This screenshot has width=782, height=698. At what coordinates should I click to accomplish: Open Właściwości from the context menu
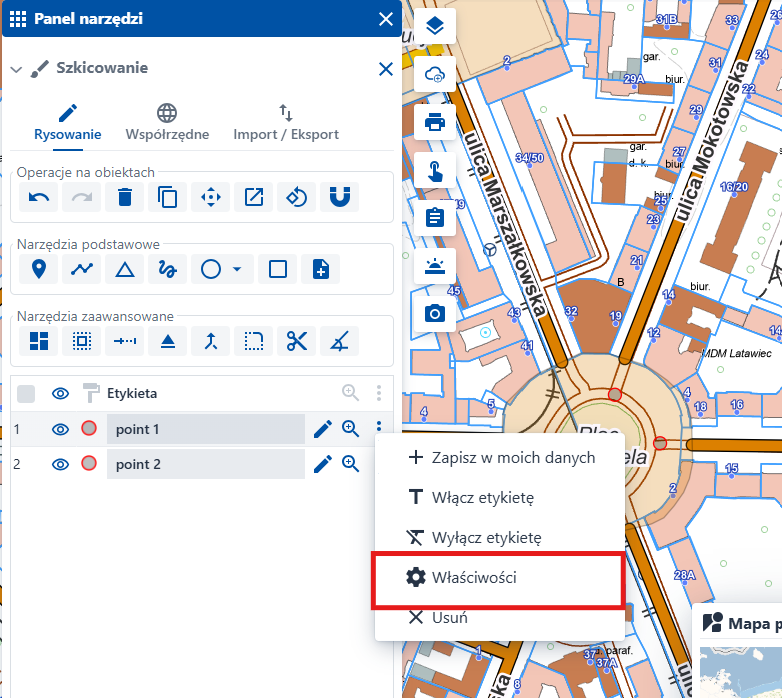click(499, 578)
